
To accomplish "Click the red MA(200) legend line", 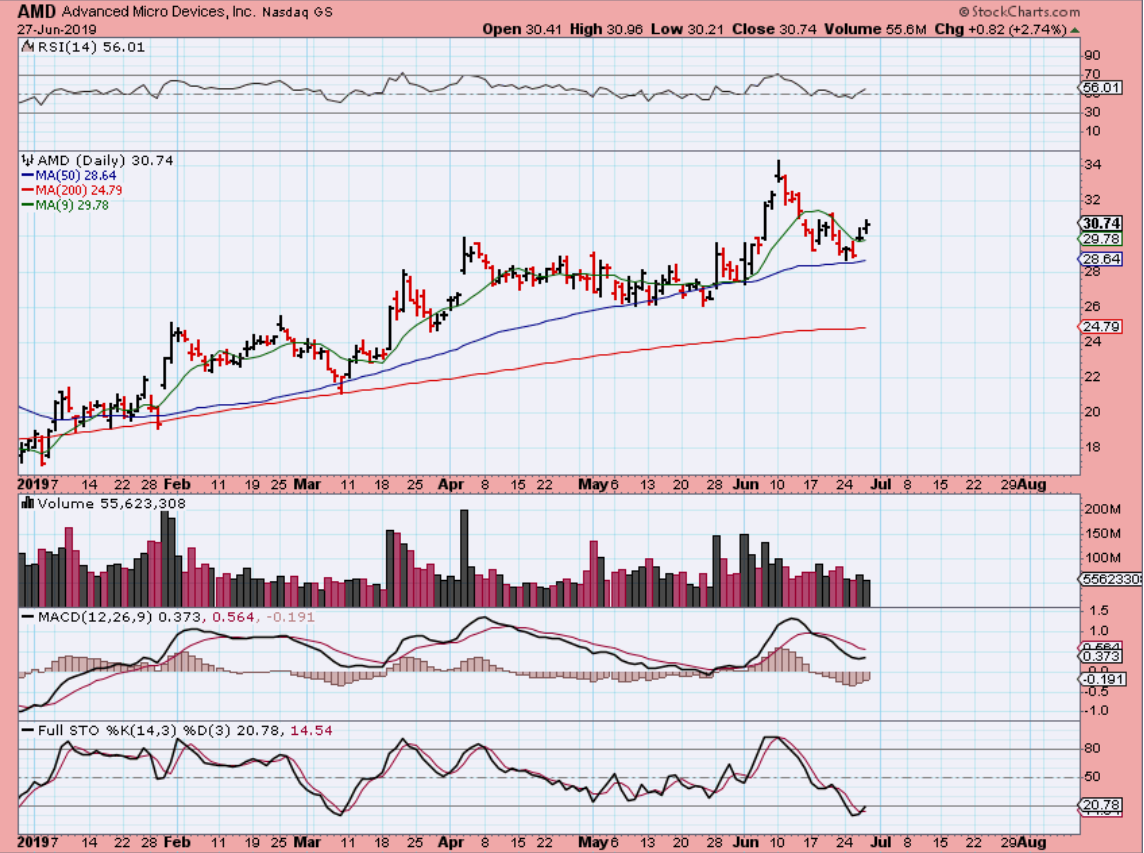I will coord(28,190).
